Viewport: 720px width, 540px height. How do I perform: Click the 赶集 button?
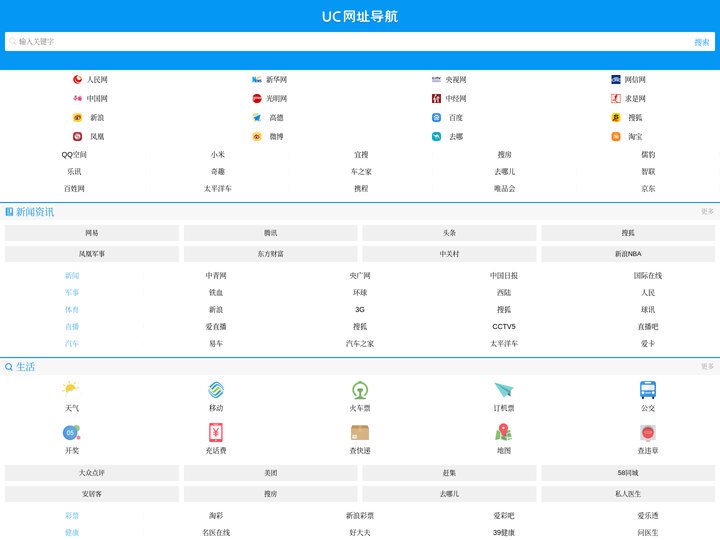(449, 472)
